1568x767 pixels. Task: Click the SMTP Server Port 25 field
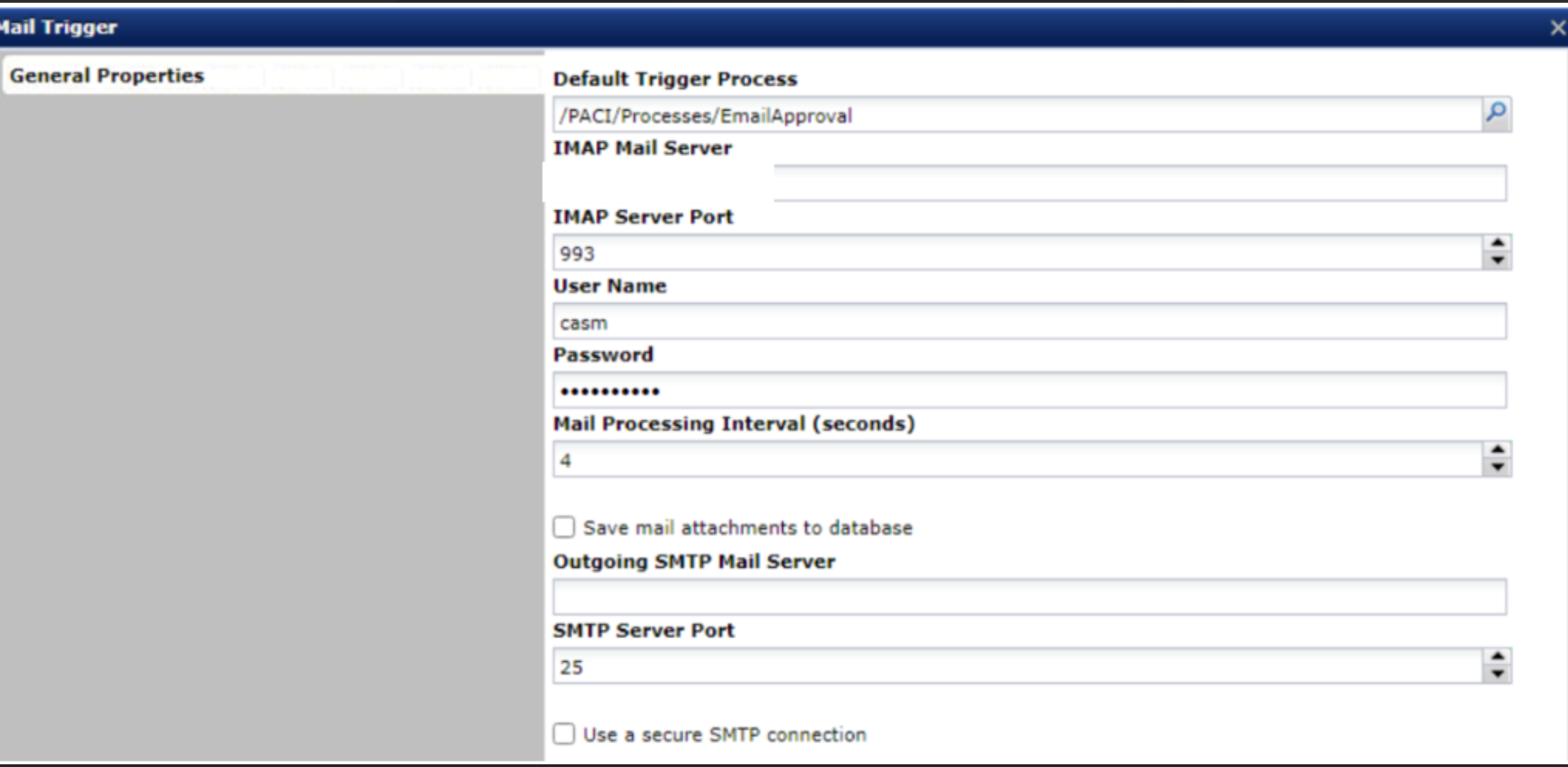pyautogui.click(x=1016, y=666)
